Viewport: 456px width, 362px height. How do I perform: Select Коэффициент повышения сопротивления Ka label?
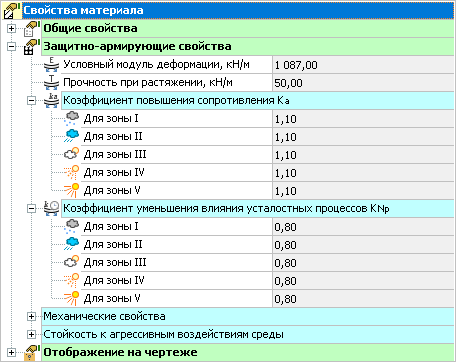pyautogui.click(x=176, y=101)
